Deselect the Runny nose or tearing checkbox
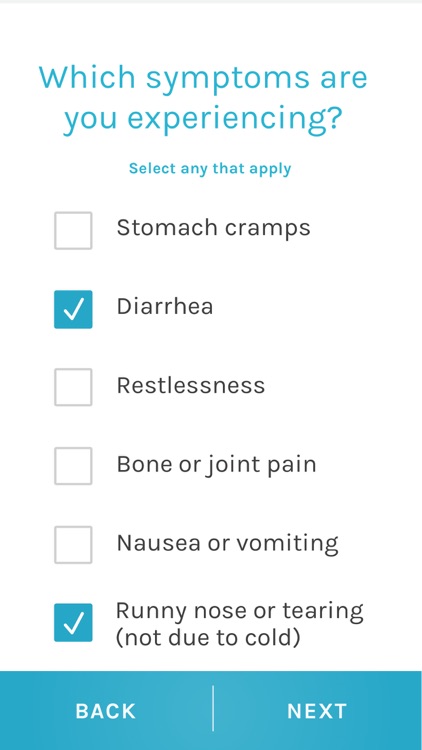Viewport: 422px width, 750px height. point(73,622)
